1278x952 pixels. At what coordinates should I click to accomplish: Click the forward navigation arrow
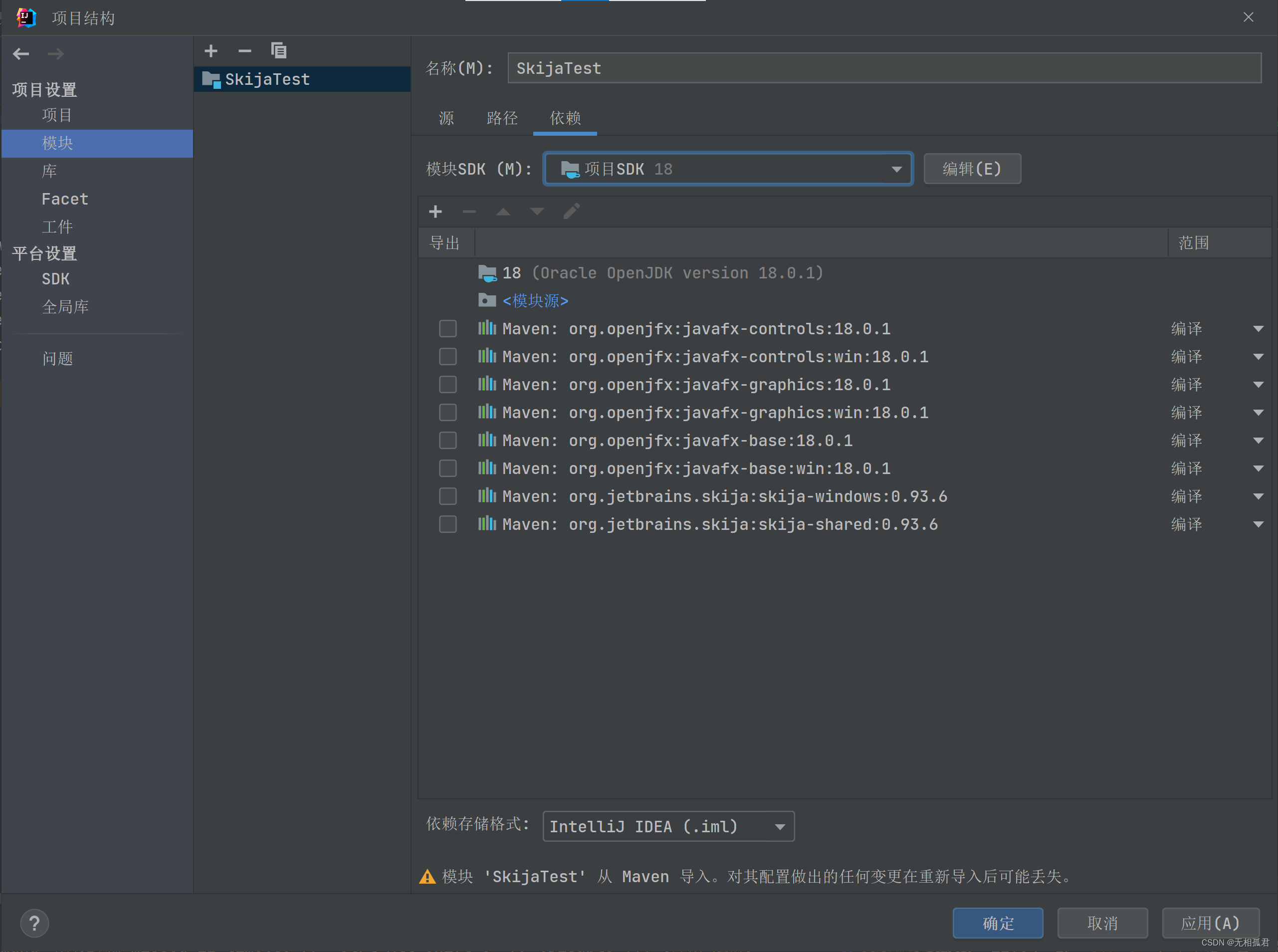pos(55,53)
